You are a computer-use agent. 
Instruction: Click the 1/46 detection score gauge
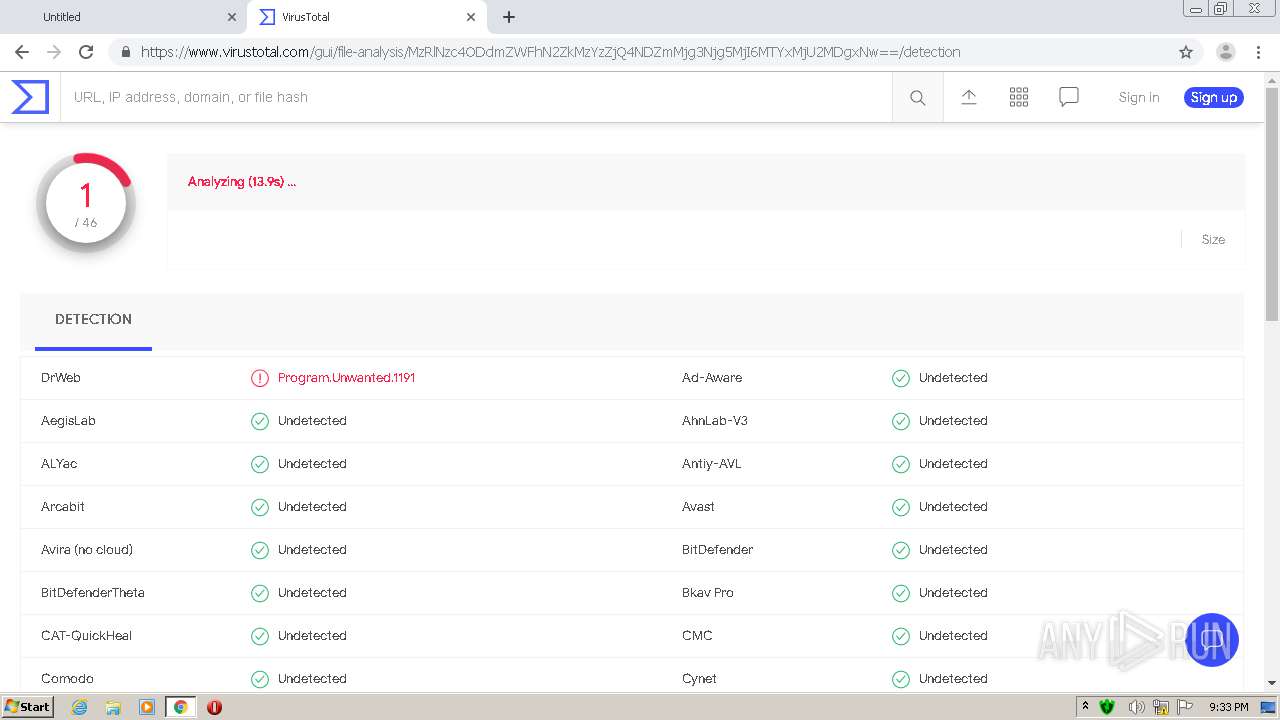click(86, 203)
